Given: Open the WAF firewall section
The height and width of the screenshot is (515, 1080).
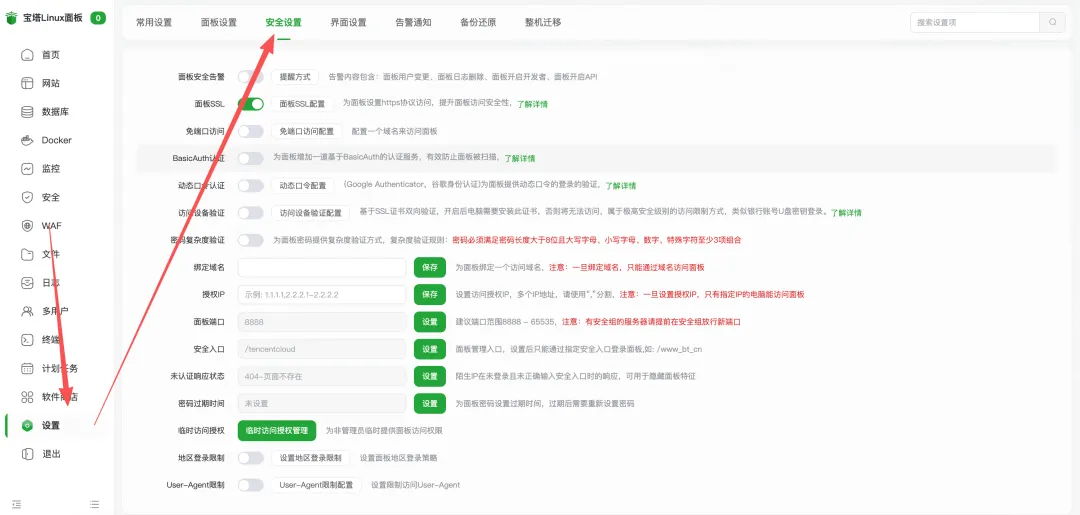Looking at the screenshot, I should coord(51,226).
